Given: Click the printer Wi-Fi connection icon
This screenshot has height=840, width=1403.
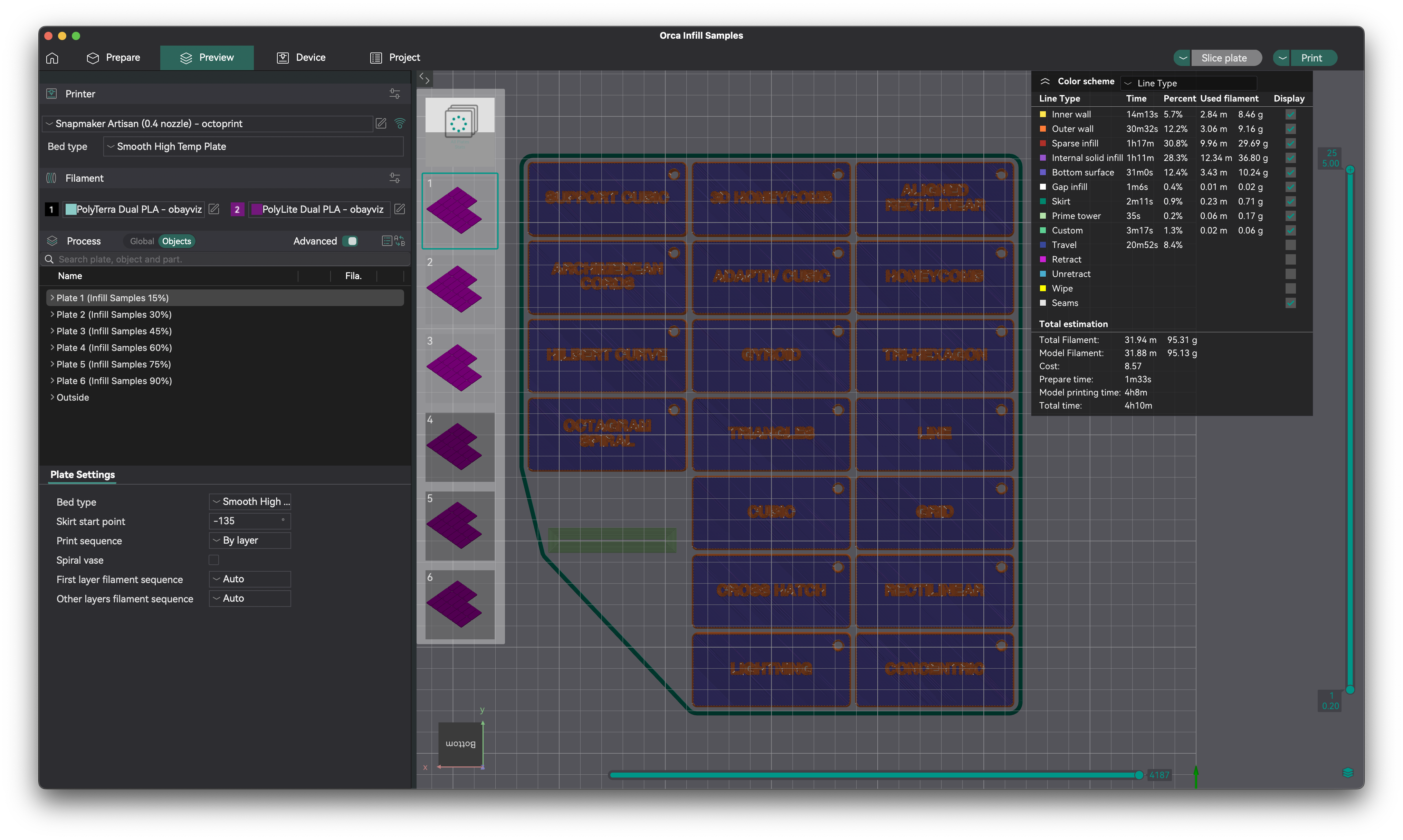Looking at the screenshot, I should (400, 123).
